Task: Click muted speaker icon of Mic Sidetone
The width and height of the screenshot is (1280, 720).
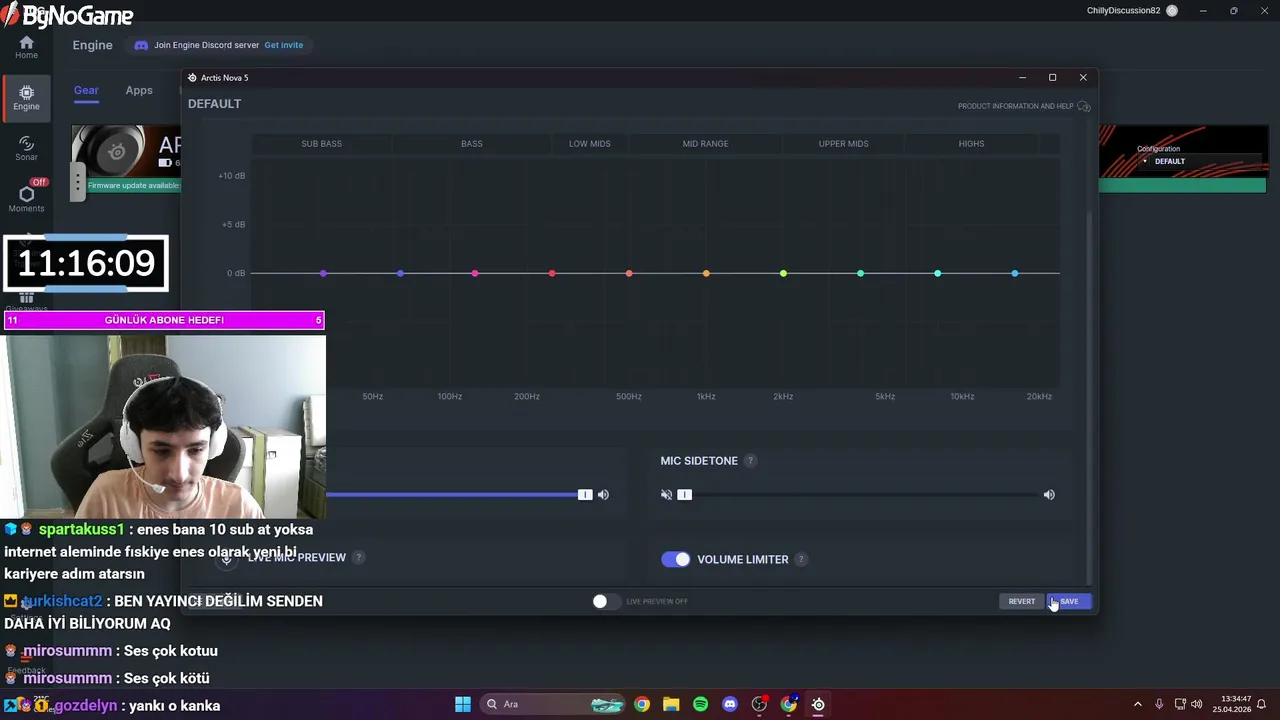Action: coord(666,495)
